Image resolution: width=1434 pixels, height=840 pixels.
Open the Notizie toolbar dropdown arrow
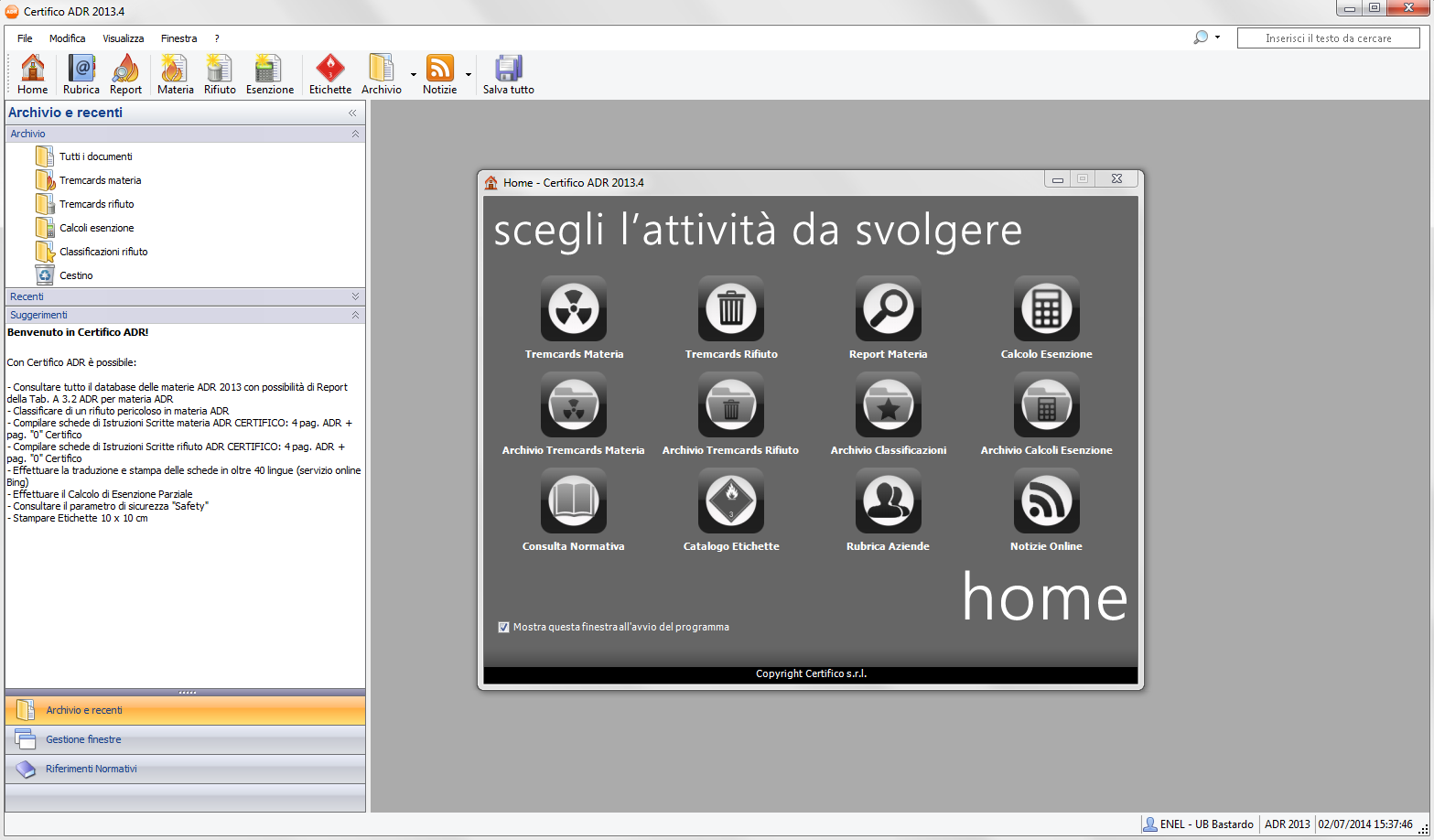469,75
